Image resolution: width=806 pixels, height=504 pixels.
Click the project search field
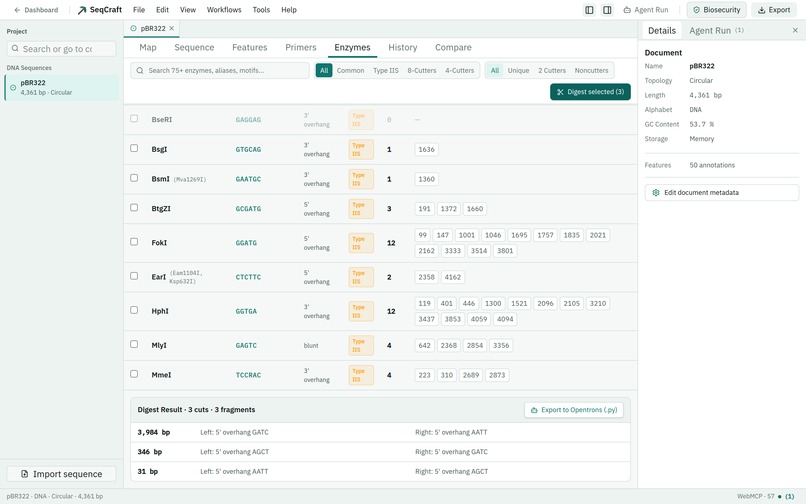point(62,48)
